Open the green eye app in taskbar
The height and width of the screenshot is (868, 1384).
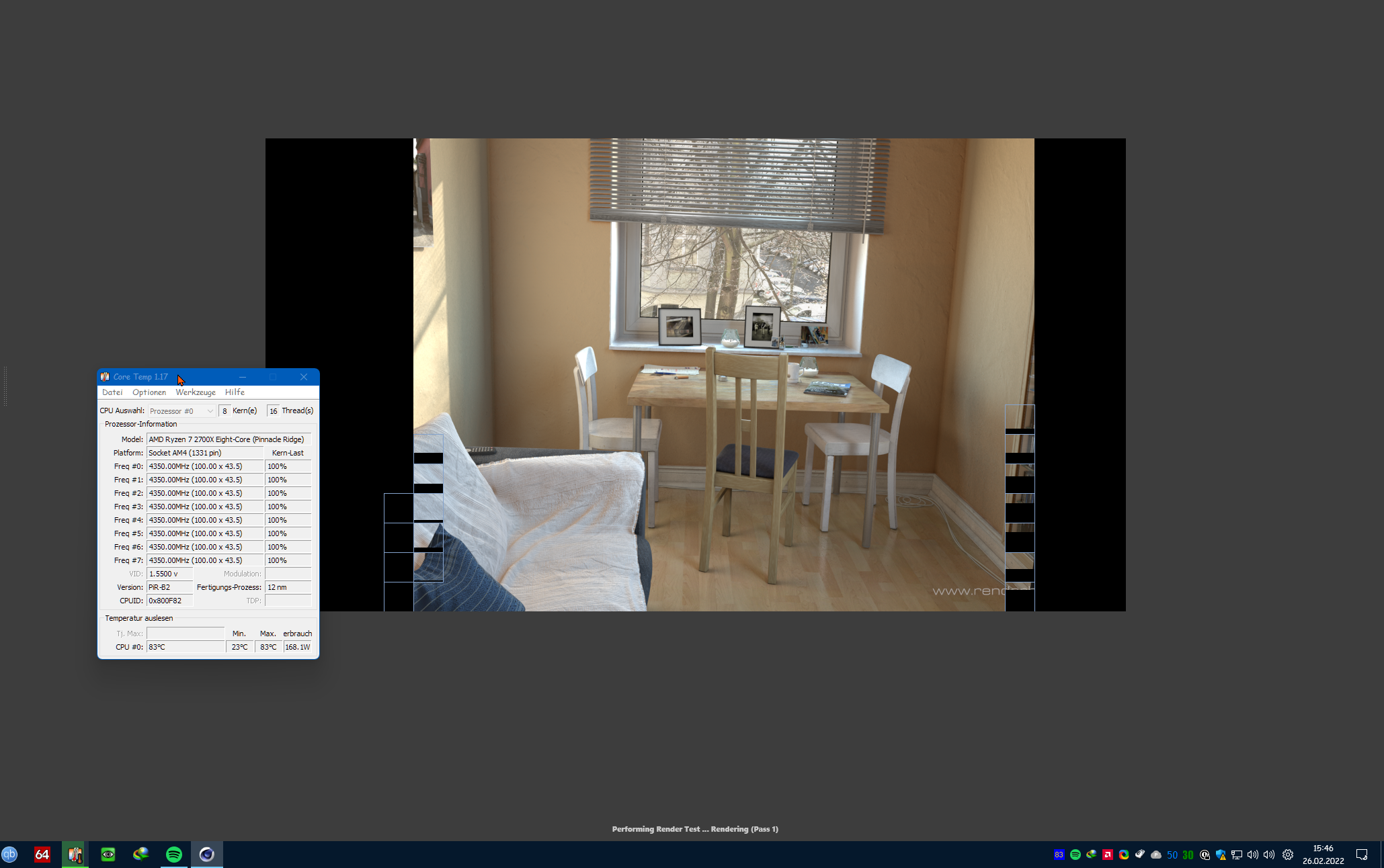[108, 855]
